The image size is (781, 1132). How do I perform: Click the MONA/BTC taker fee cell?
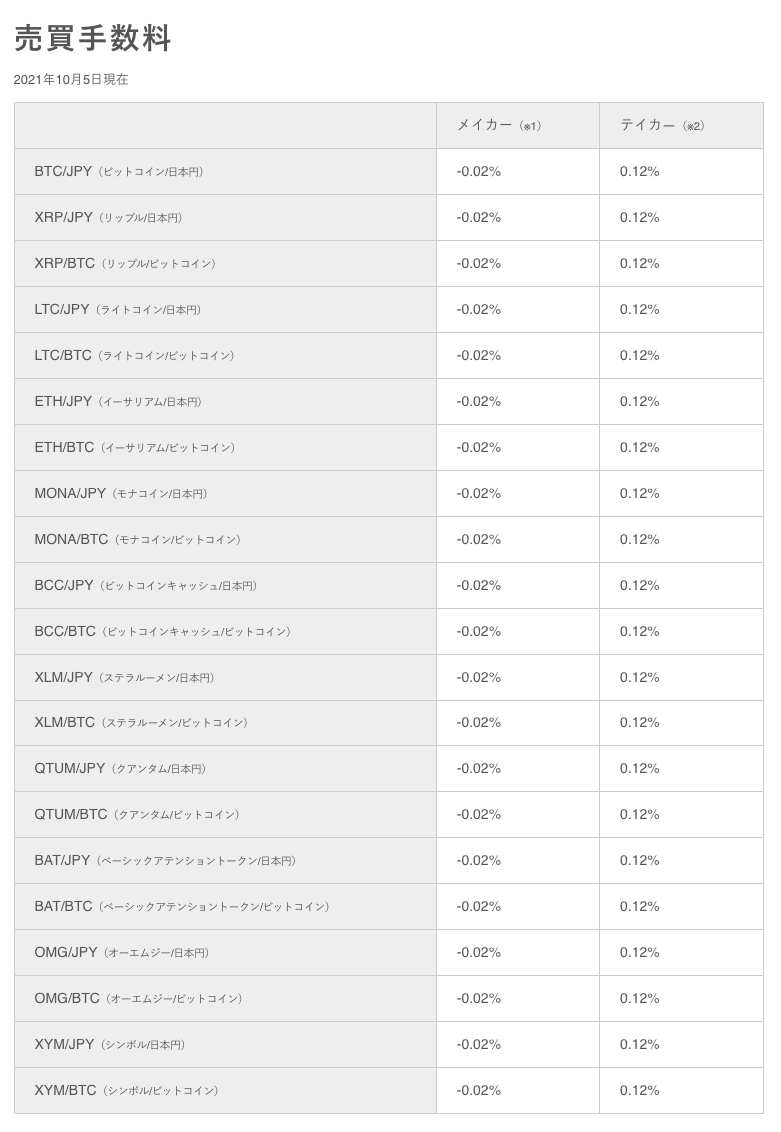681,539
